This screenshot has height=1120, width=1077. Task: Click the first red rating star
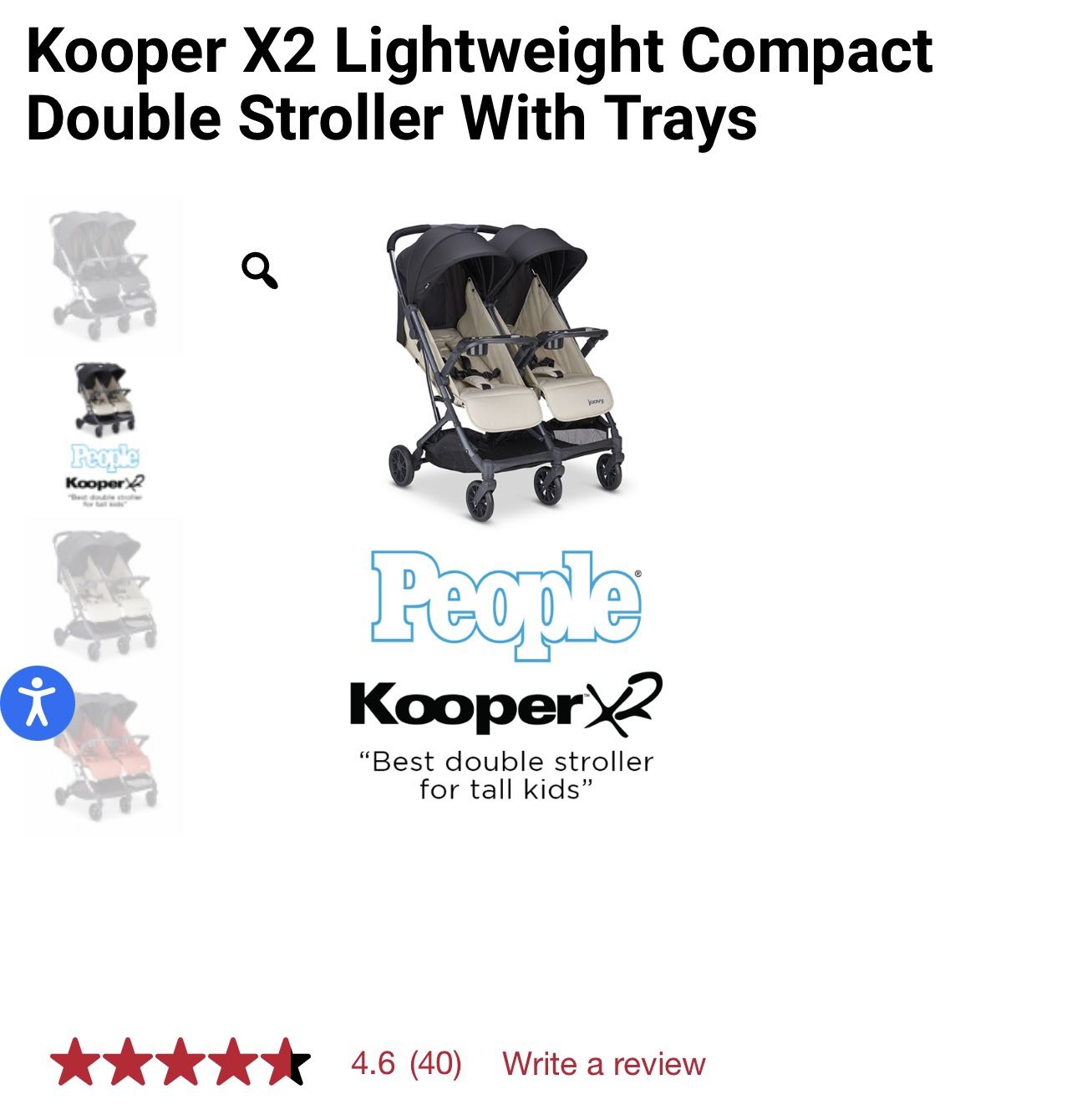[x=75, y=1062]
